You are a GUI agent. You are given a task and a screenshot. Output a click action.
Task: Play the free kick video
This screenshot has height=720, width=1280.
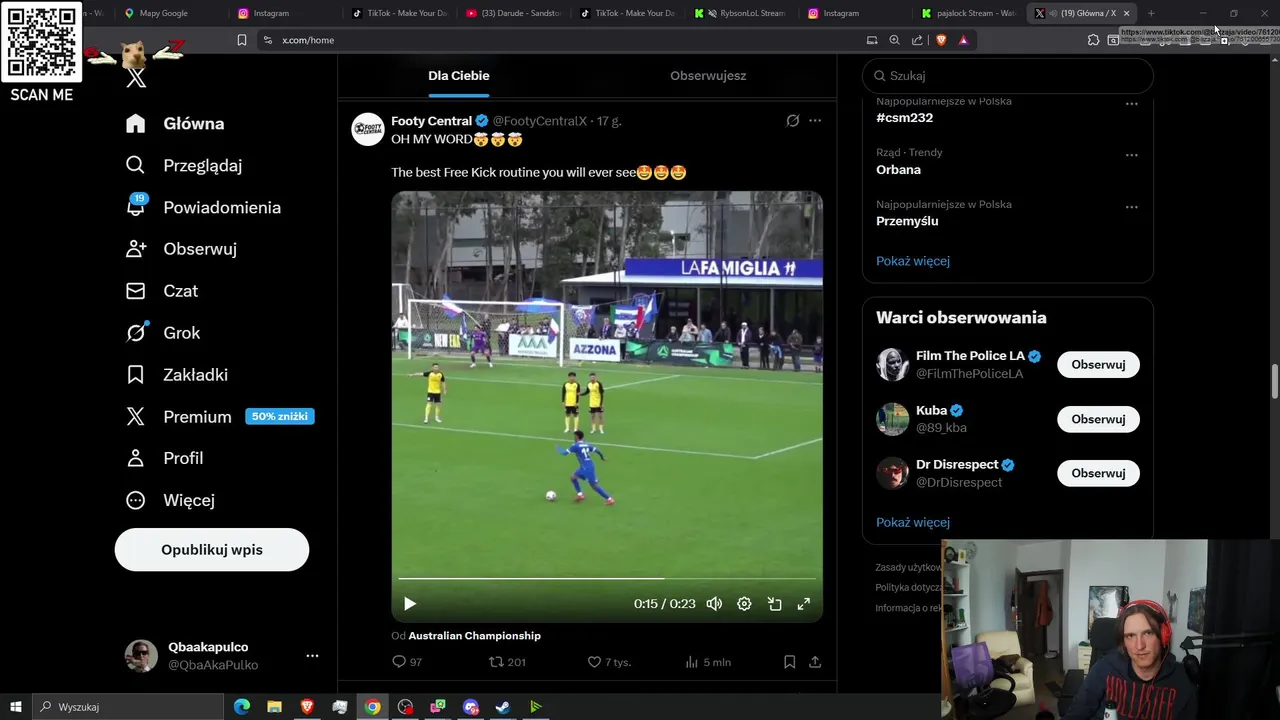coord(410,604)
